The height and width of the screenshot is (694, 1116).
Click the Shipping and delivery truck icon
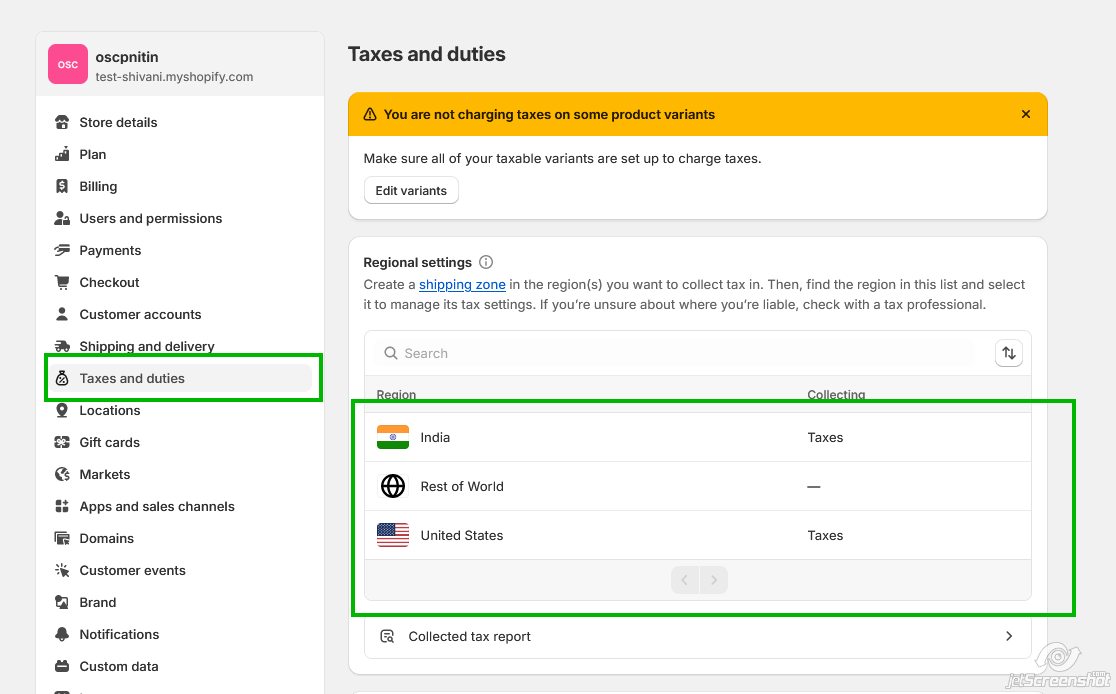point(62,347)
